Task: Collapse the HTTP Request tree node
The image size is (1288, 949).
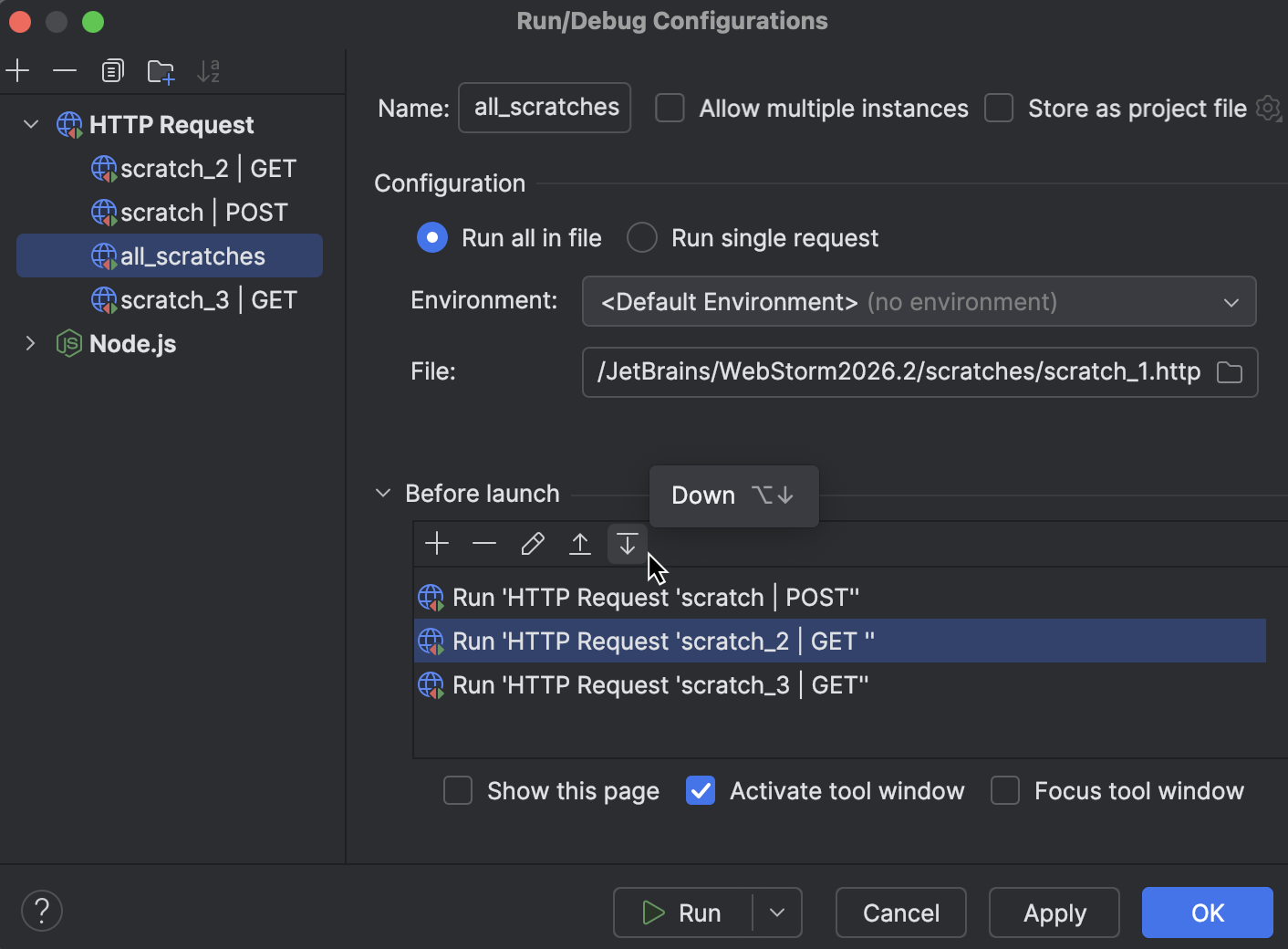Action: [x=31, y=124]
